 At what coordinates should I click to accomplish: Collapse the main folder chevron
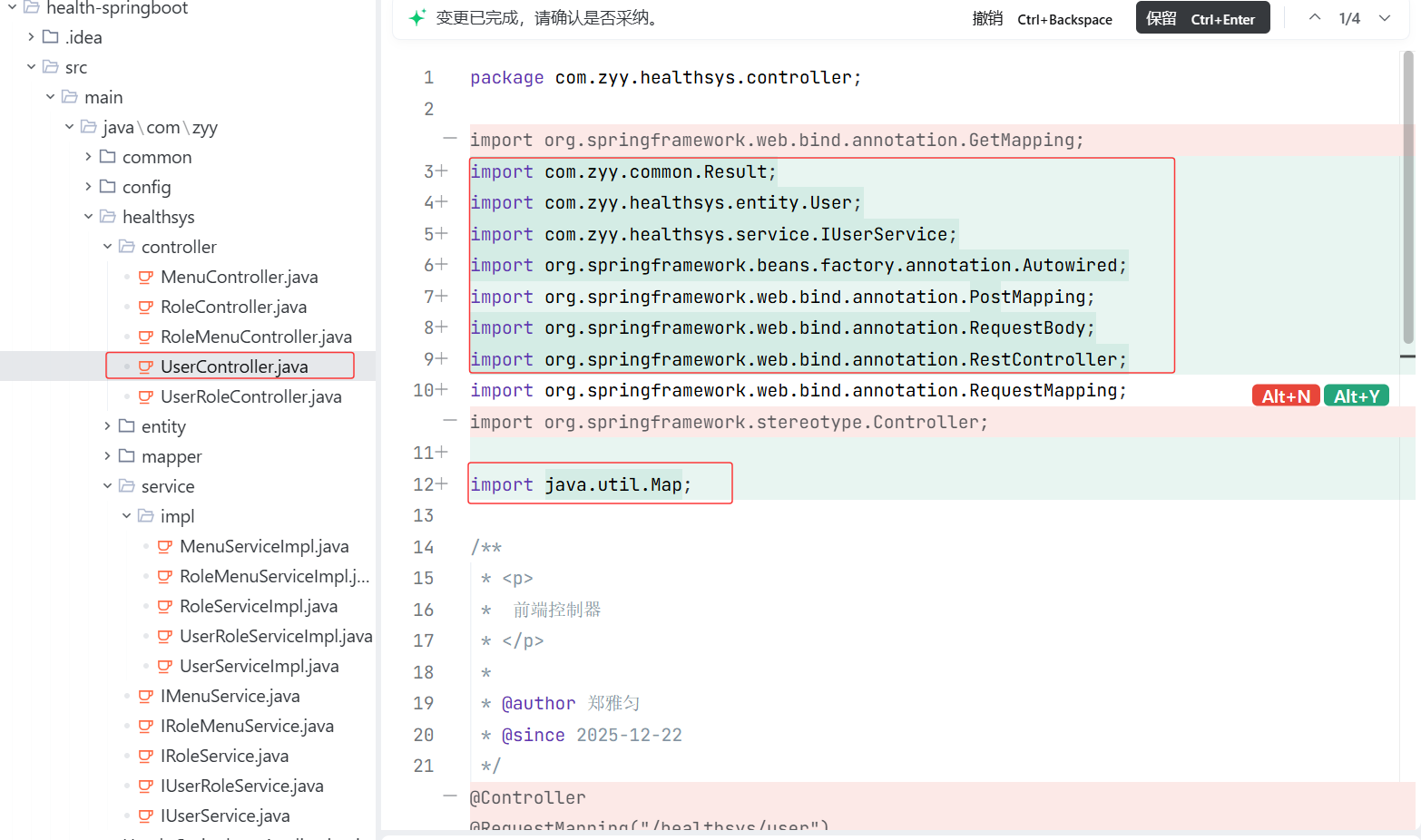pyautogui.click(x=50, y=96)
